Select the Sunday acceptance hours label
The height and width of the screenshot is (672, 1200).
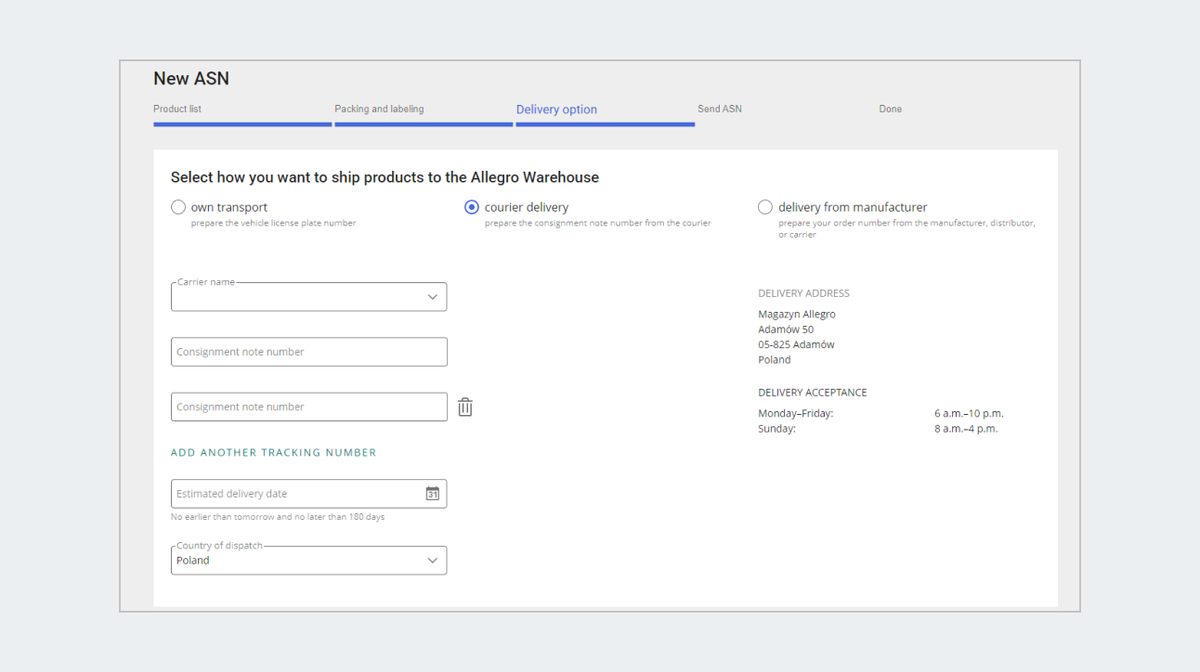point(777,429)
